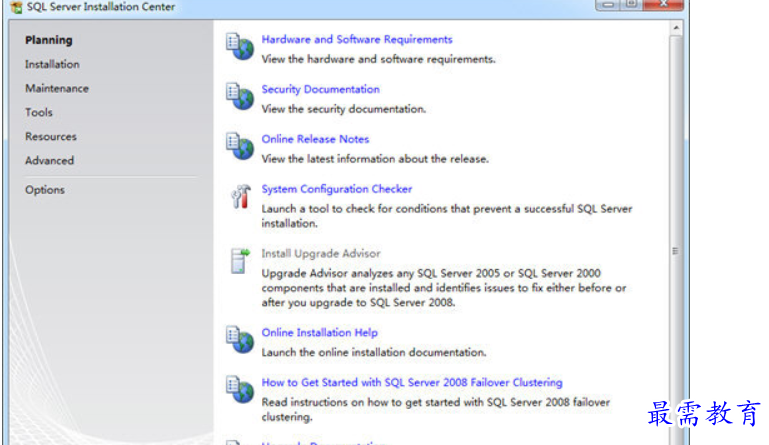This screenshot has height=445, width=769.
Task: Click 'View the hardware and software requirements.' text
Action: pyautogui.click(x=378, y=59)
